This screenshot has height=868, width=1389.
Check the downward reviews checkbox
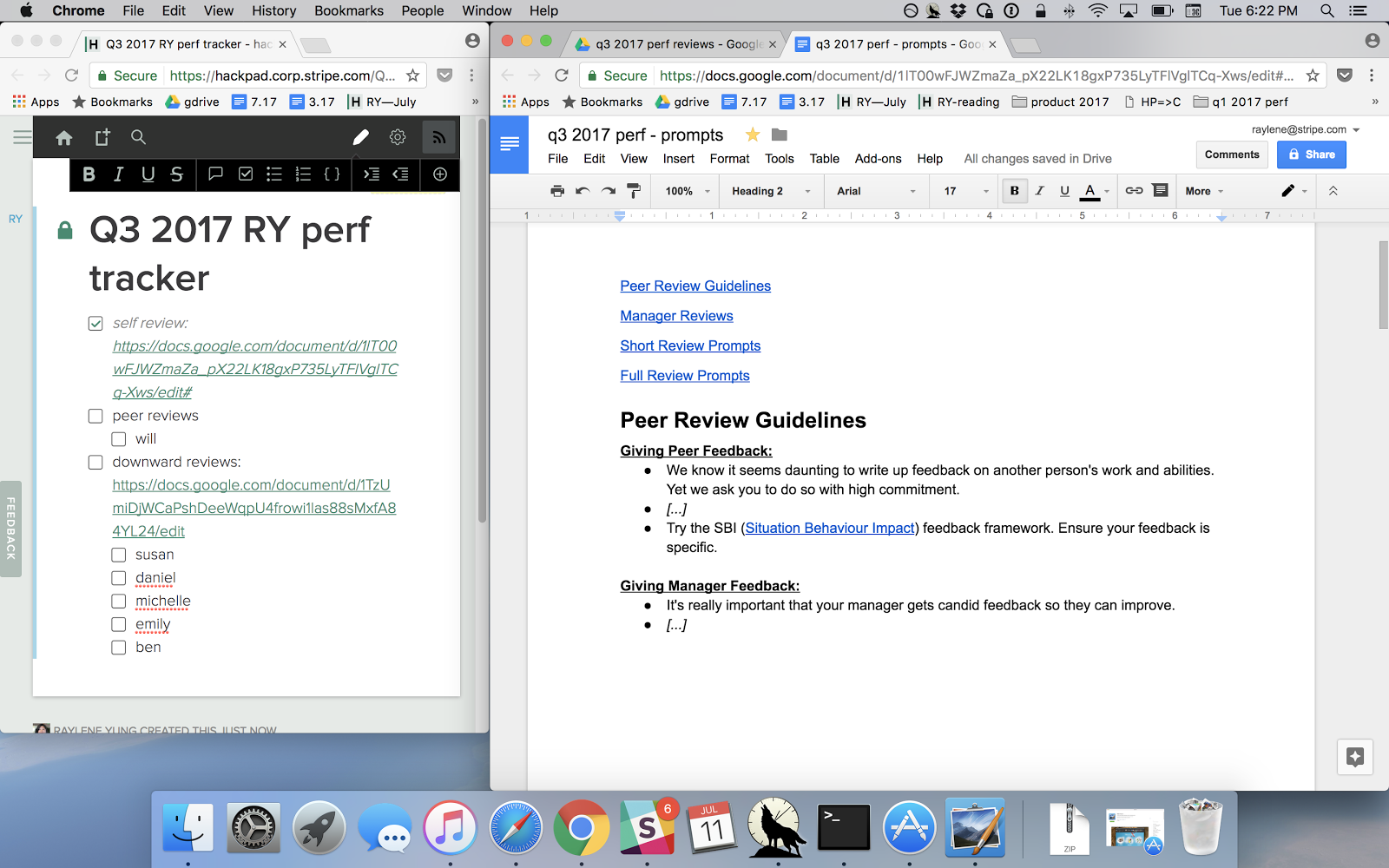95,463
